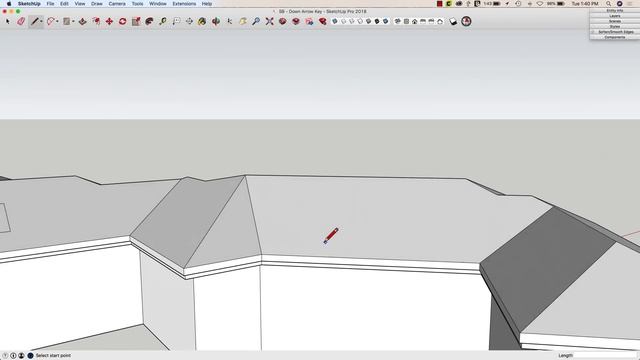Open the Camera menu
This screenshot has height=360, width=640.
(x=117, y=4)
